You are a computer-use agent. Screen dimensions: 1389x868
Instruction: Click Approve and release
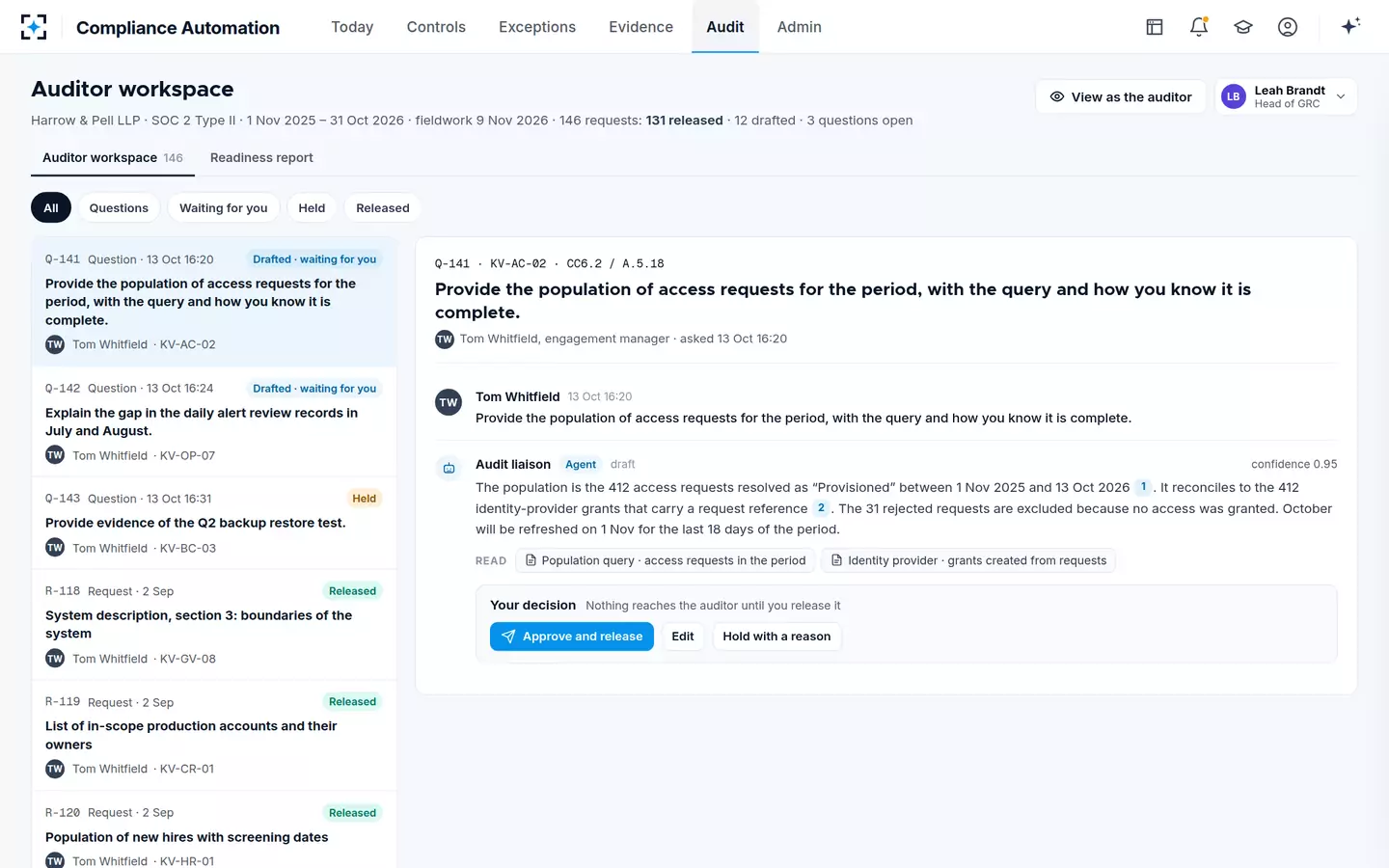pyautogui.click(x=572, y=637)
